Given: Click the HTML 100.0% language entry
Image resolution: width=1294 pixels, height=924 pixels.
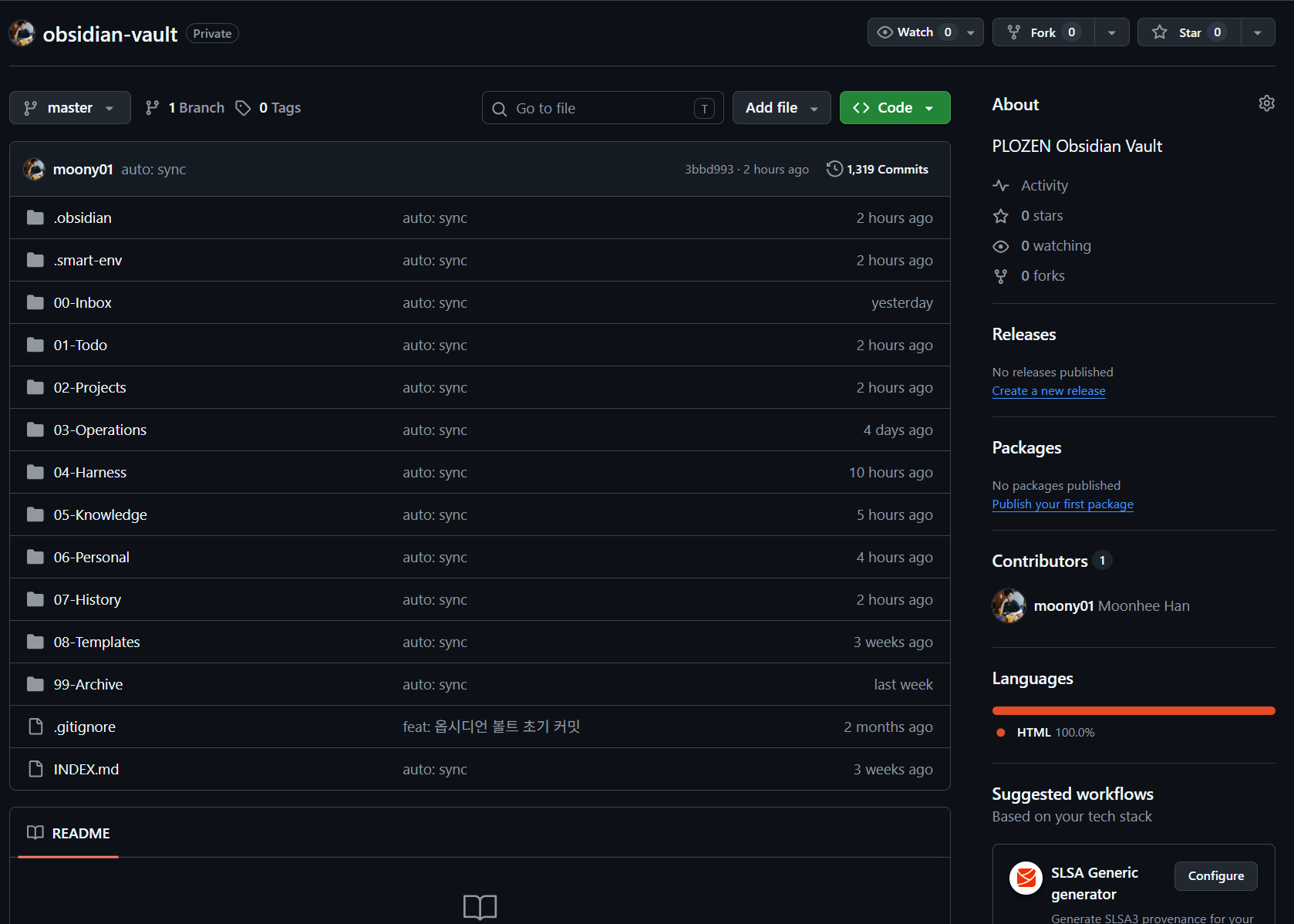Looking at the screenshot, I should pyautogui.click(x=1046, y=733).
